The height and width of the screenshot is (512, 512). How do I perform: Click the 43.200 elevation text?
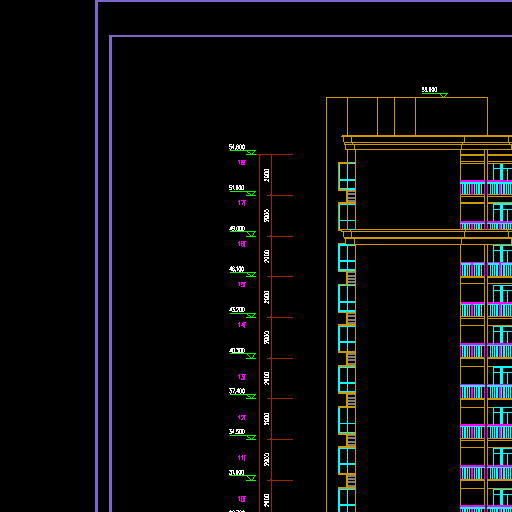(x=237, y=310)
